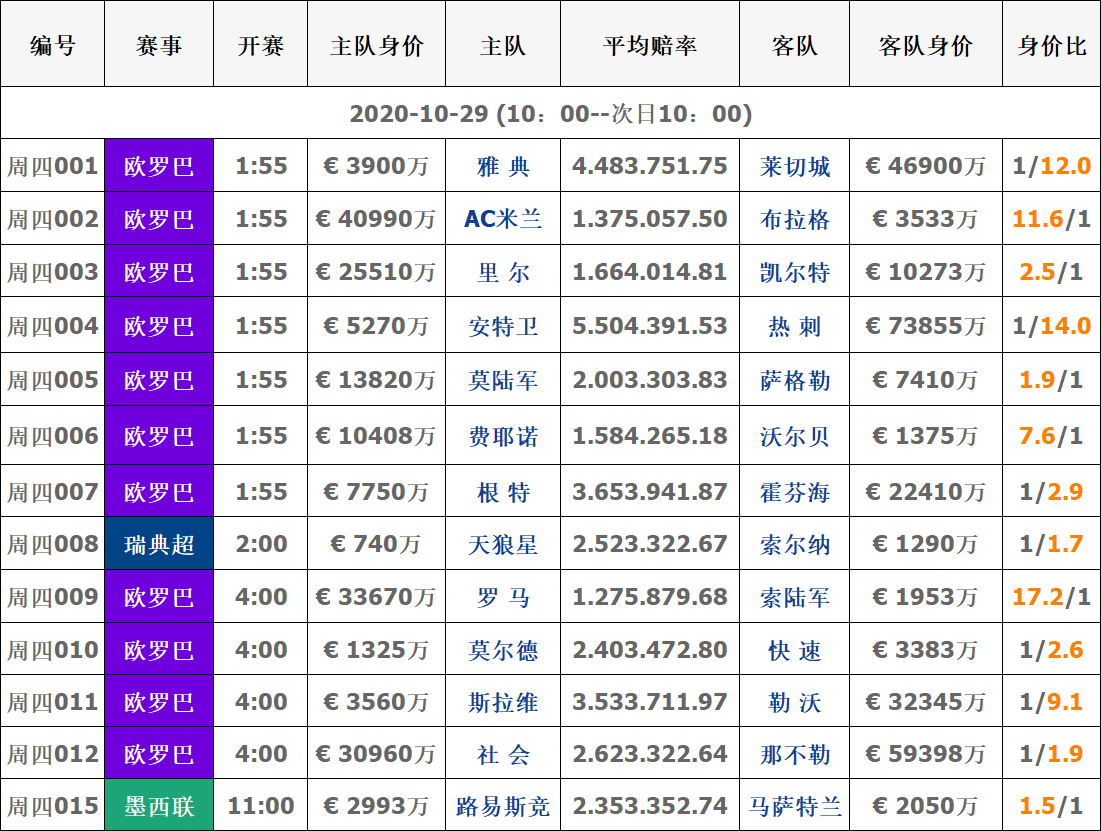This screenshot has height=831, width=1101.
Task: Open the 费耶诺 team link
Action: 503,436
